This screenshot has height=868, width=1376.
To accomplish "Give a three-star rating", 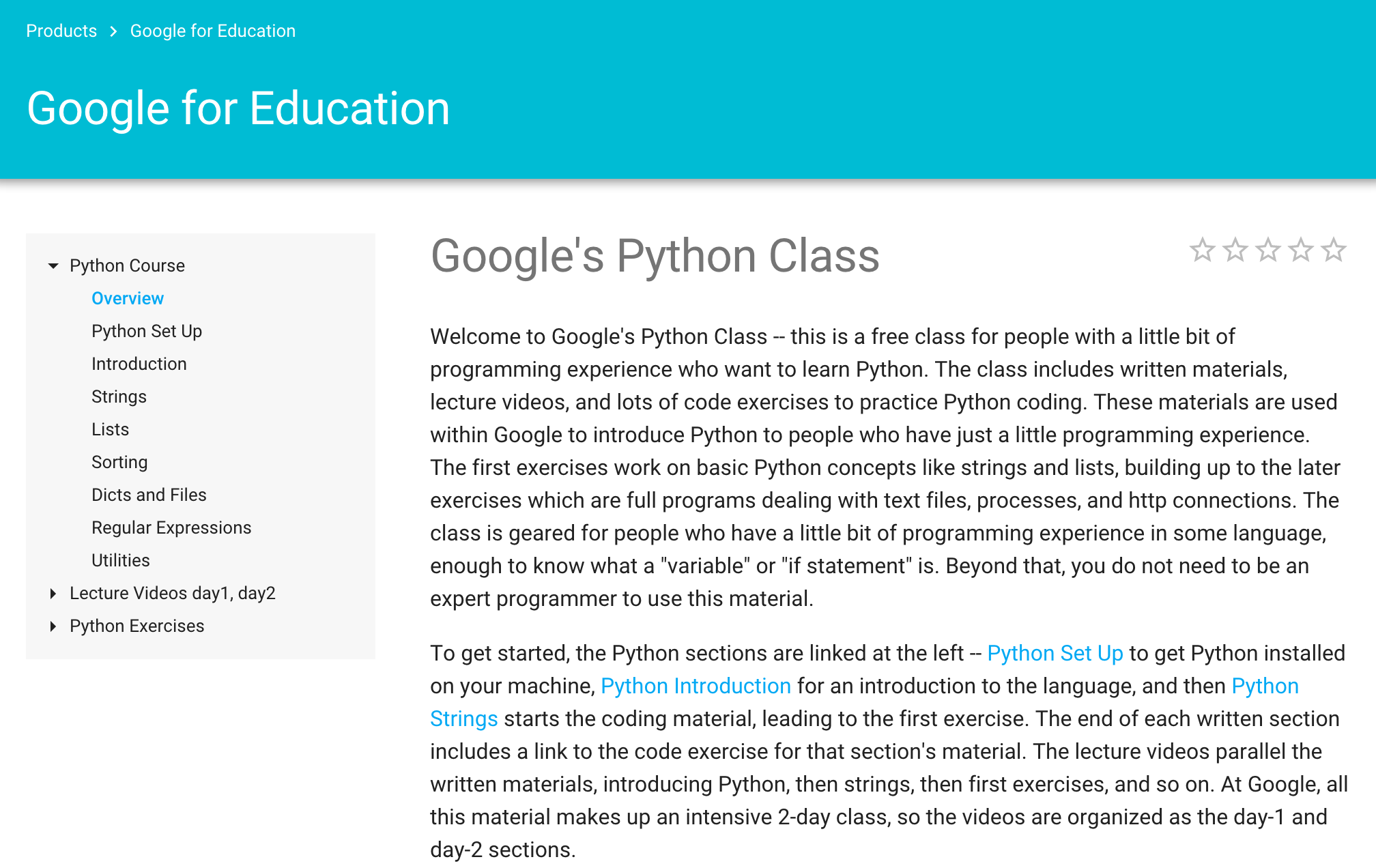I will (1267, 250).
